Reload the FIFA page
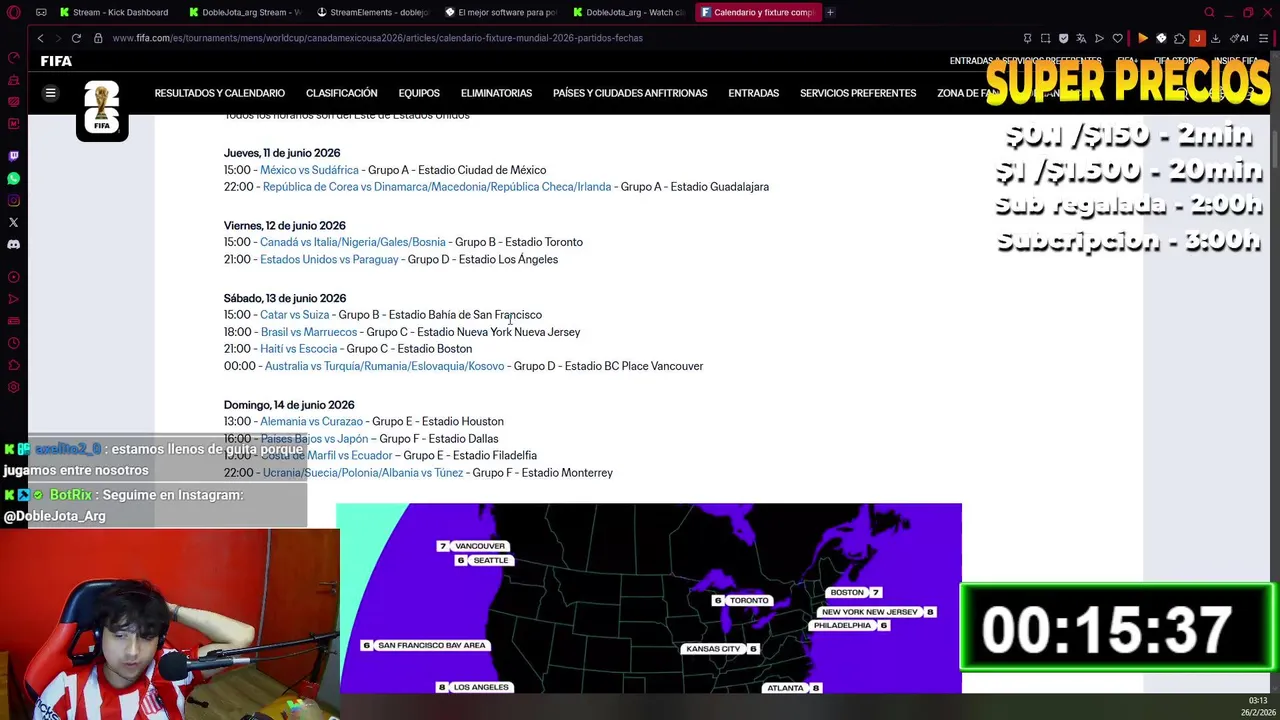 [76, 38]
